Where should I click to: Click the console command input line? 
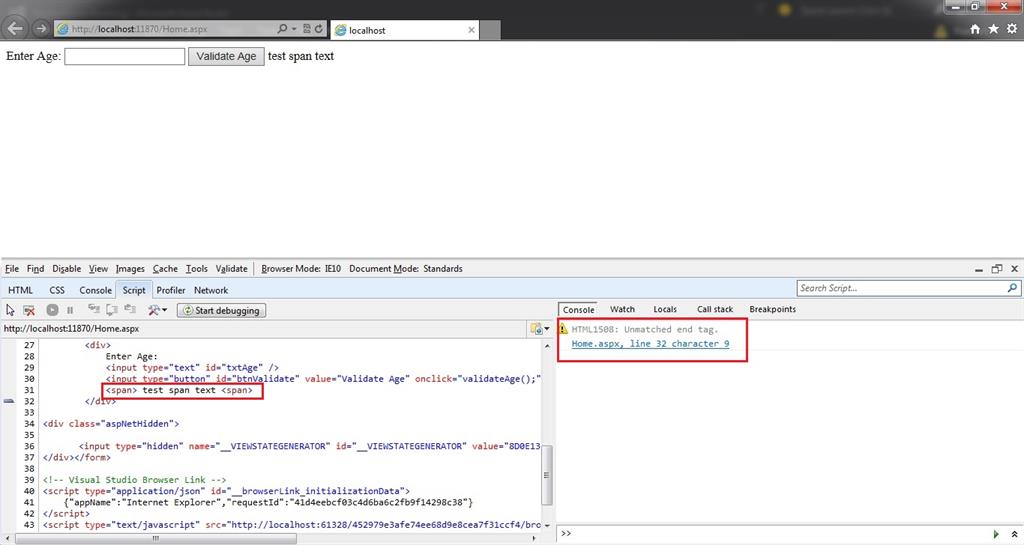click(x=780, y=534)
